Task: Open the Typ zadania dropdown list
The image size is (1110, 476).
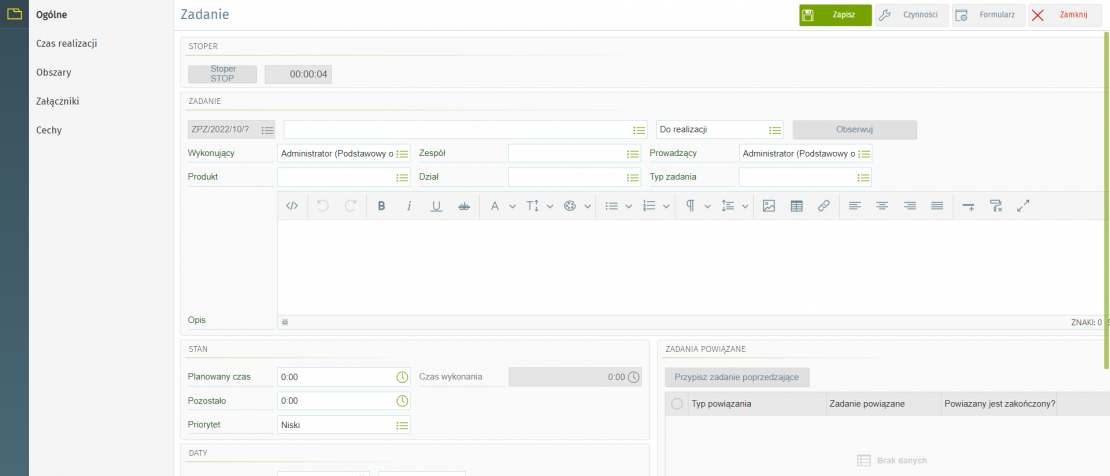Action: pos(863,177)
